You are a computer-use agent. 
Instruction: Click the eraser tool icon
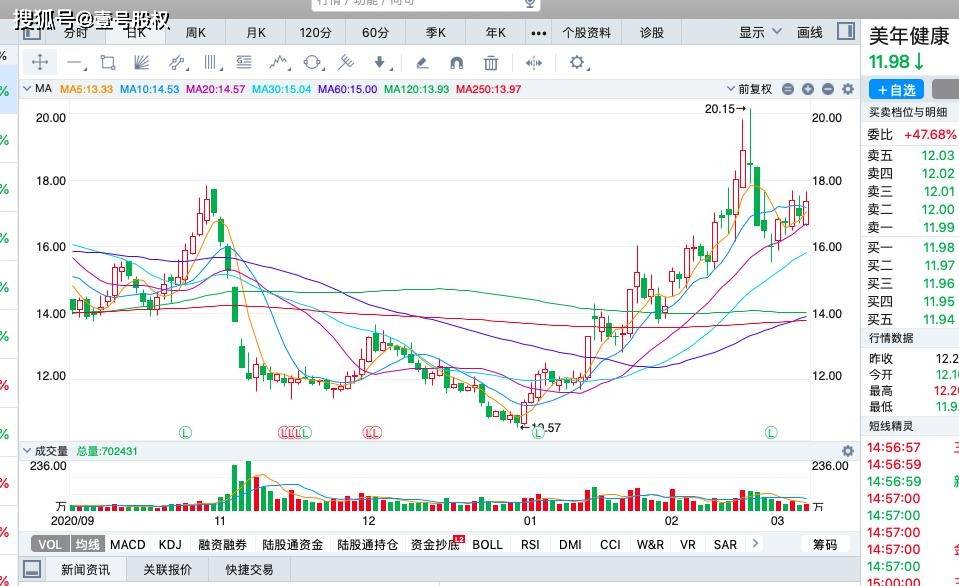pos(421,62)
